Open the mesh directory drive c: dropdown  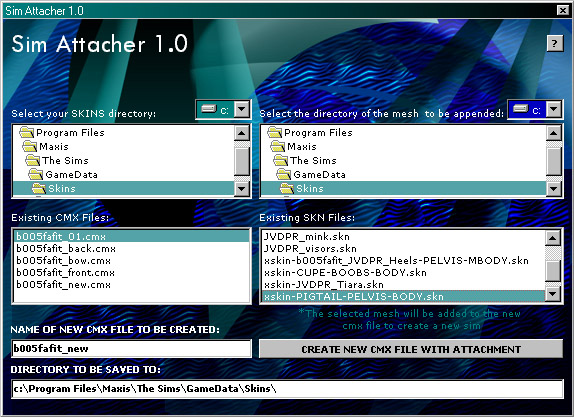pos(554,109)
